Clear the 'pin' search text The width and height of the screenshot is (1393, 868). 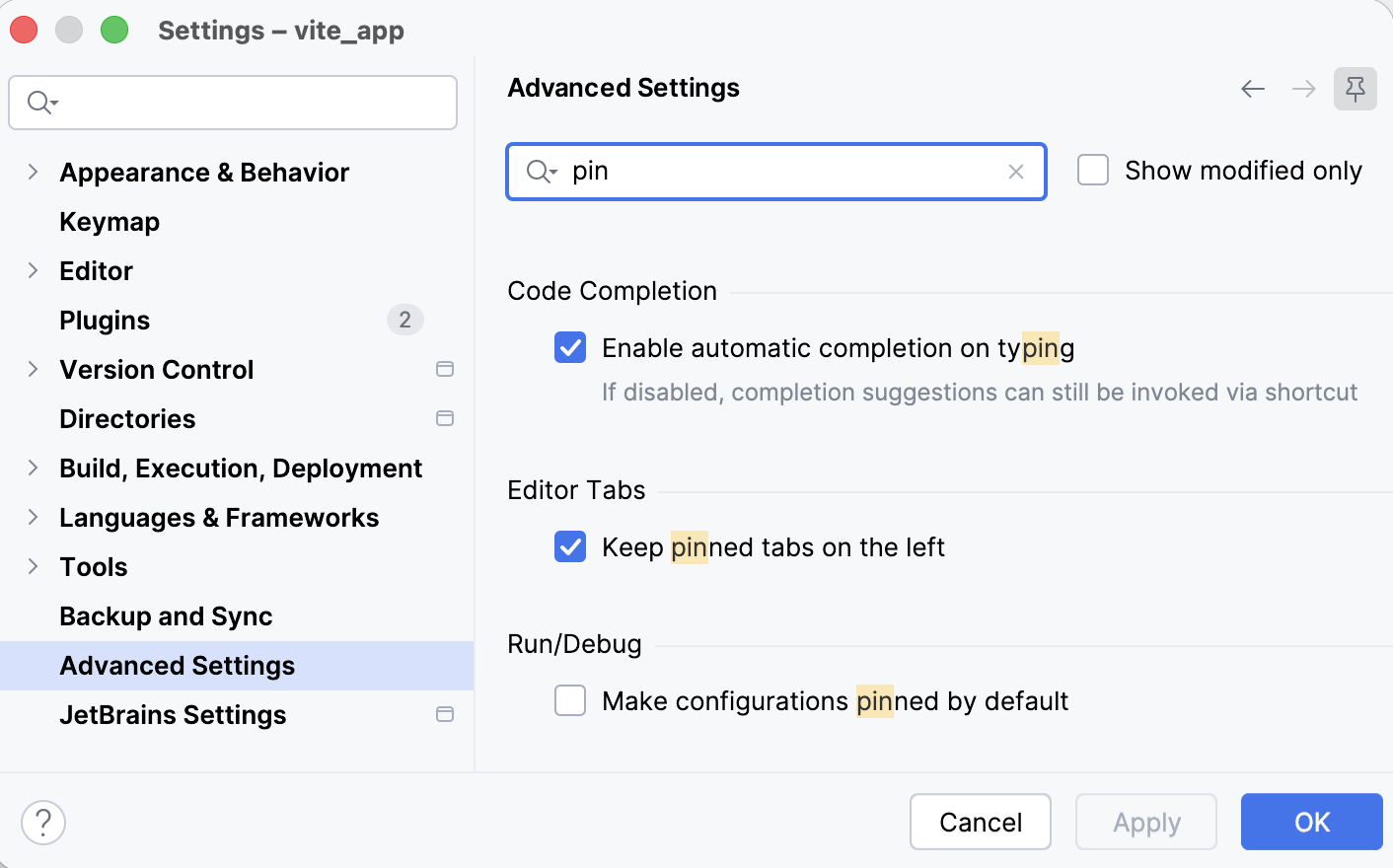pyautogui.click(x=1016, y=172)
